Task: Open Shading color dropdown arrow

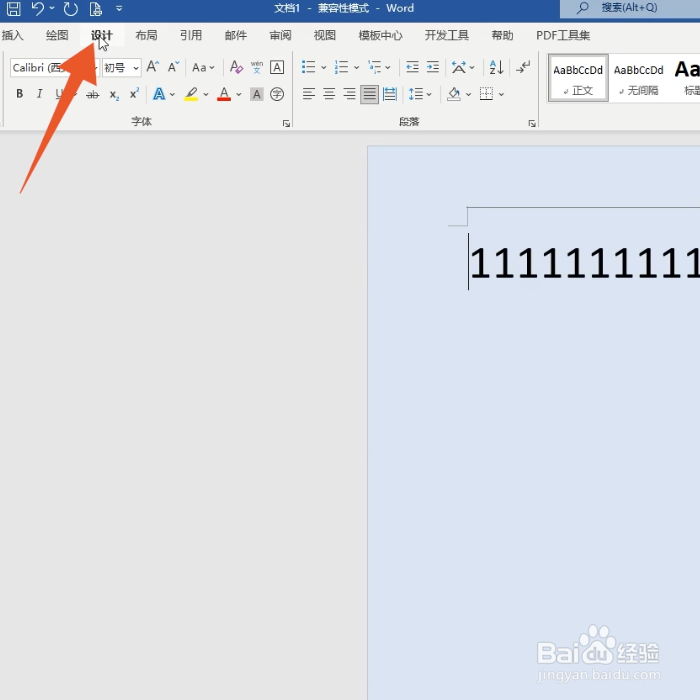Action: [x=468, y=94]
